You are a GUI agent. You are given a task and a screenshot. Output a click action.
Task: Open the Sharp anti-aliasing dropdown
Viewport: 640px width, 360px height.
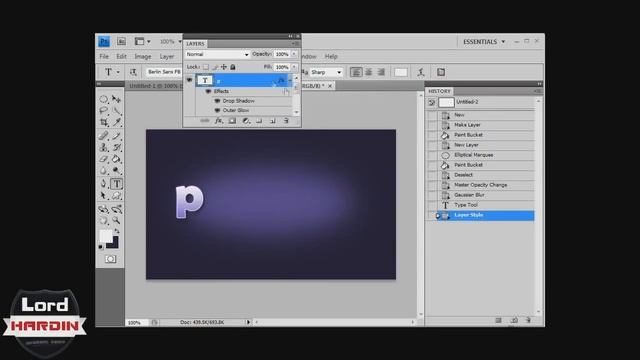[326, 72]
